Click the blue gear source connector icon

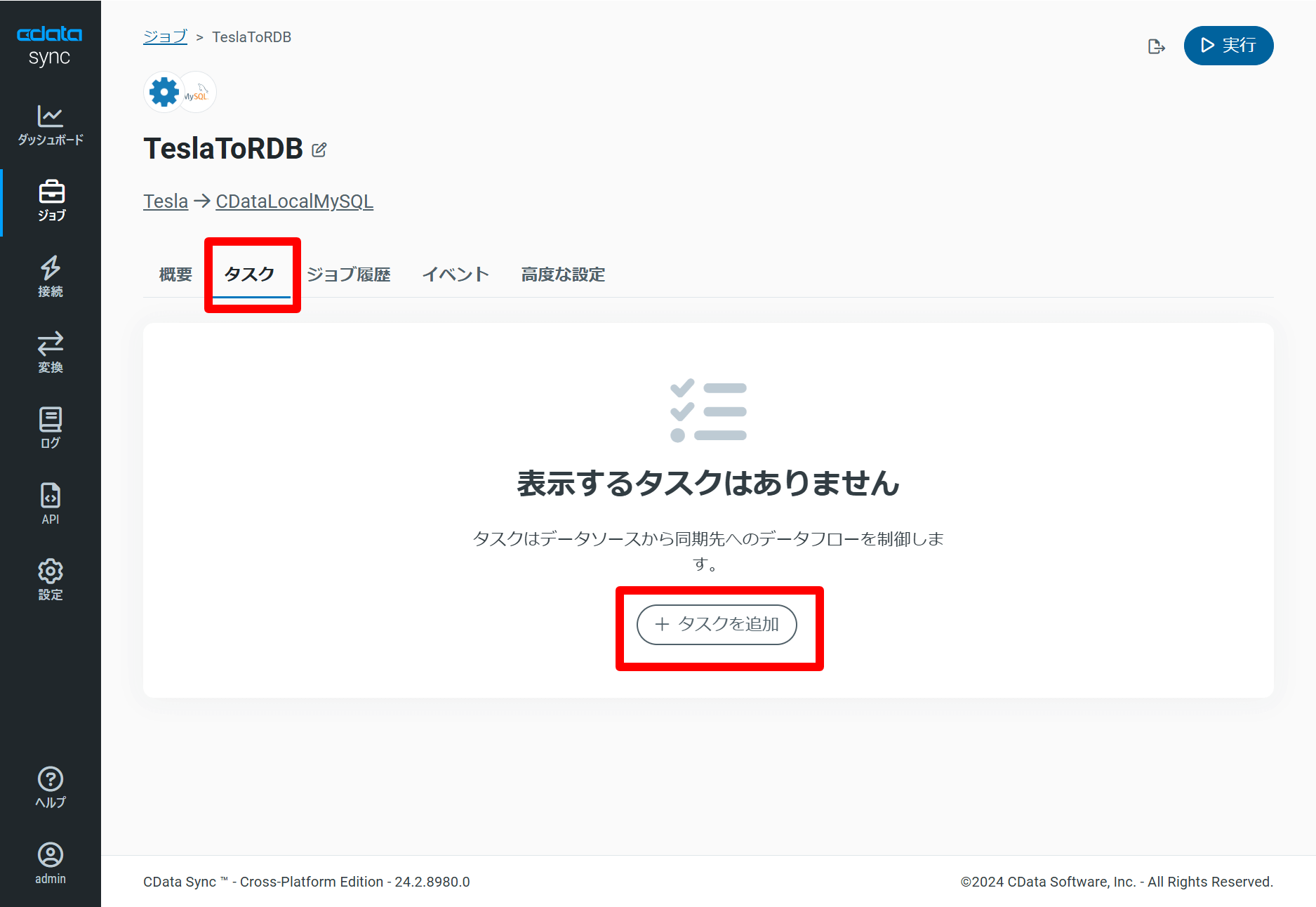click(x=164, y=92)
